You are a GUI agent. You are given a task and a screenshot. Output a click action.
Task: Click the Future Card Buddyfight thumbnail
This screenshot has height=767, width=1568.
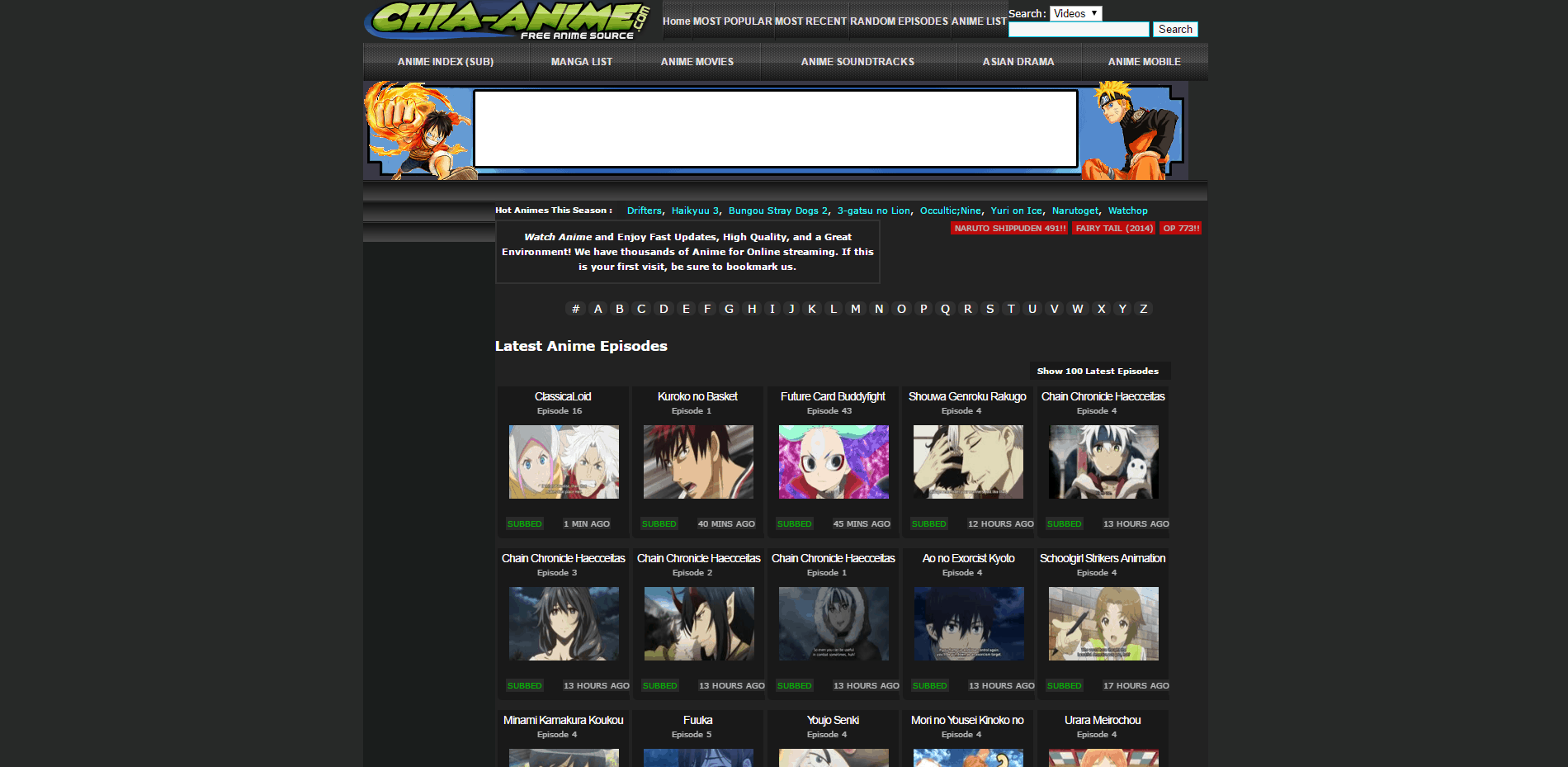(834, 462)
